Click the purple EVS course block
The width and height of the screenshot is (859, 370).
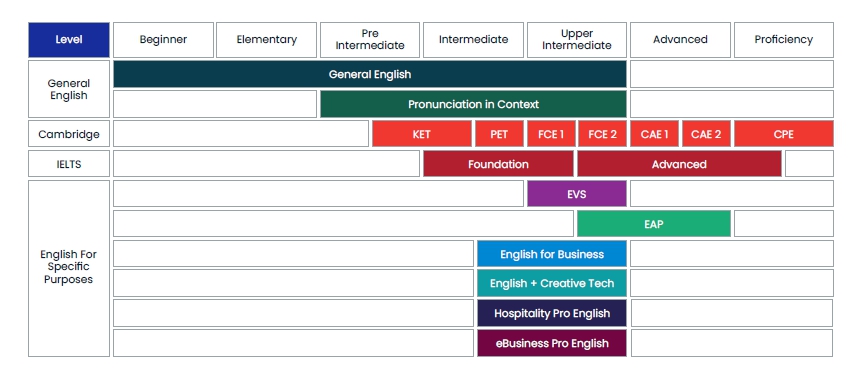pos(577,193)
